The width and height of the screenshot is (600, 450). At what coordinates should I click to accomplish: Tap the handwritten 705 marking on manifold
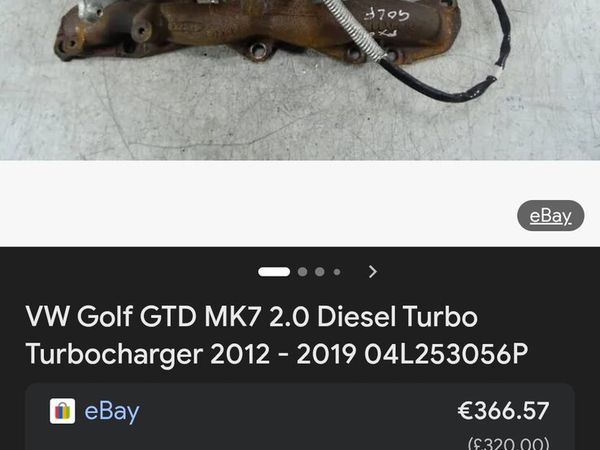386,15
